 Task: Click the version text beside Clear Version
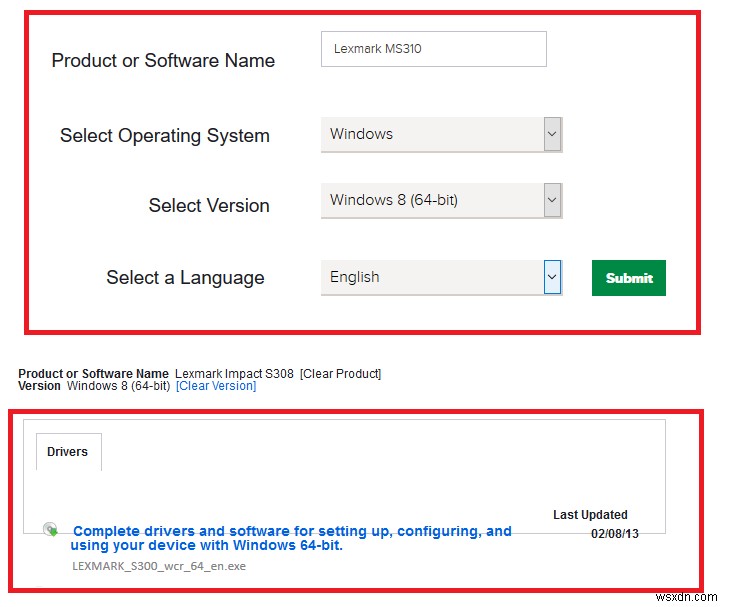119,386
